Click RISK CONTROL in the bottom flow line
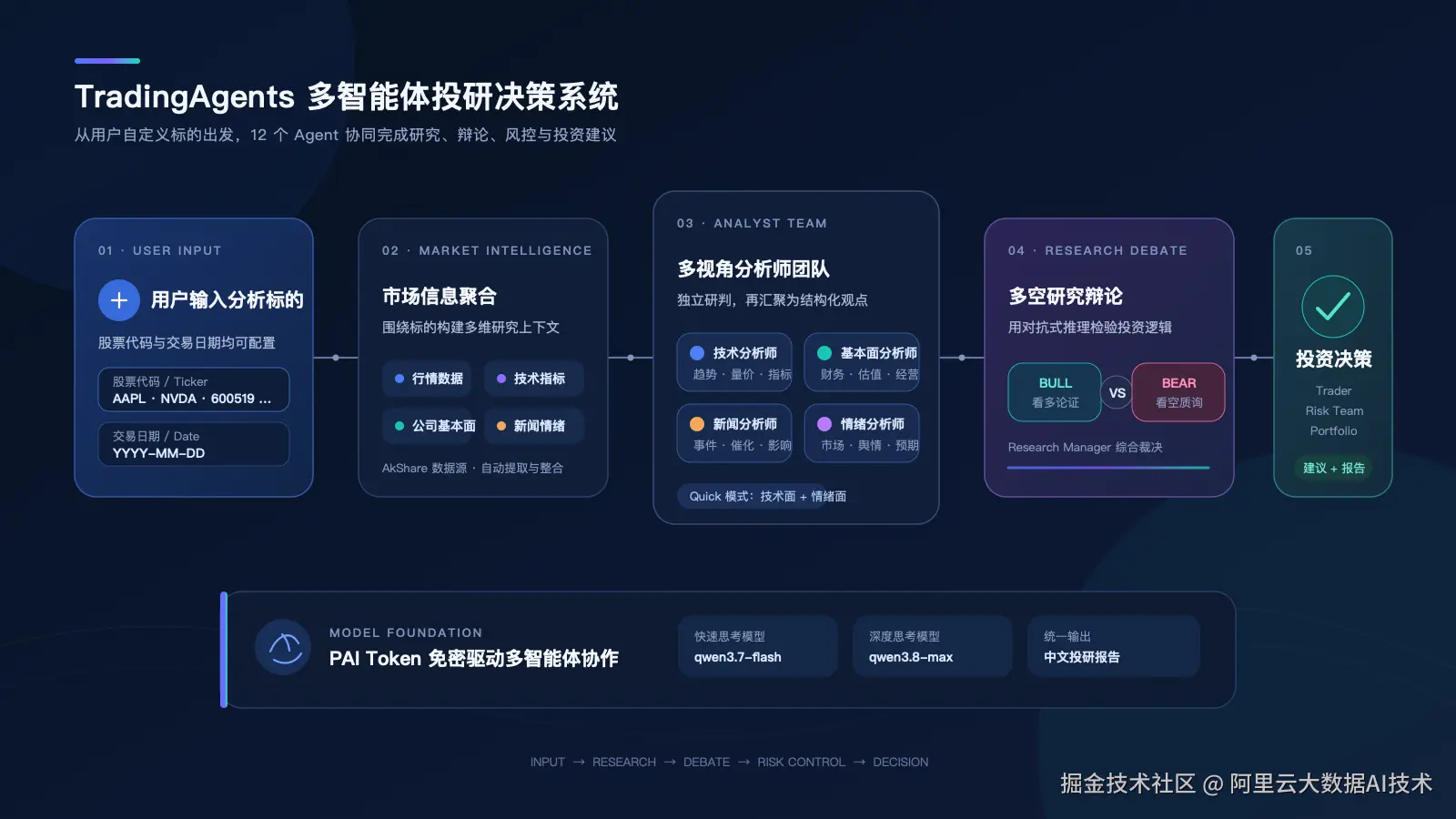This screenshot has height=819, width=1456. point(802,762)
